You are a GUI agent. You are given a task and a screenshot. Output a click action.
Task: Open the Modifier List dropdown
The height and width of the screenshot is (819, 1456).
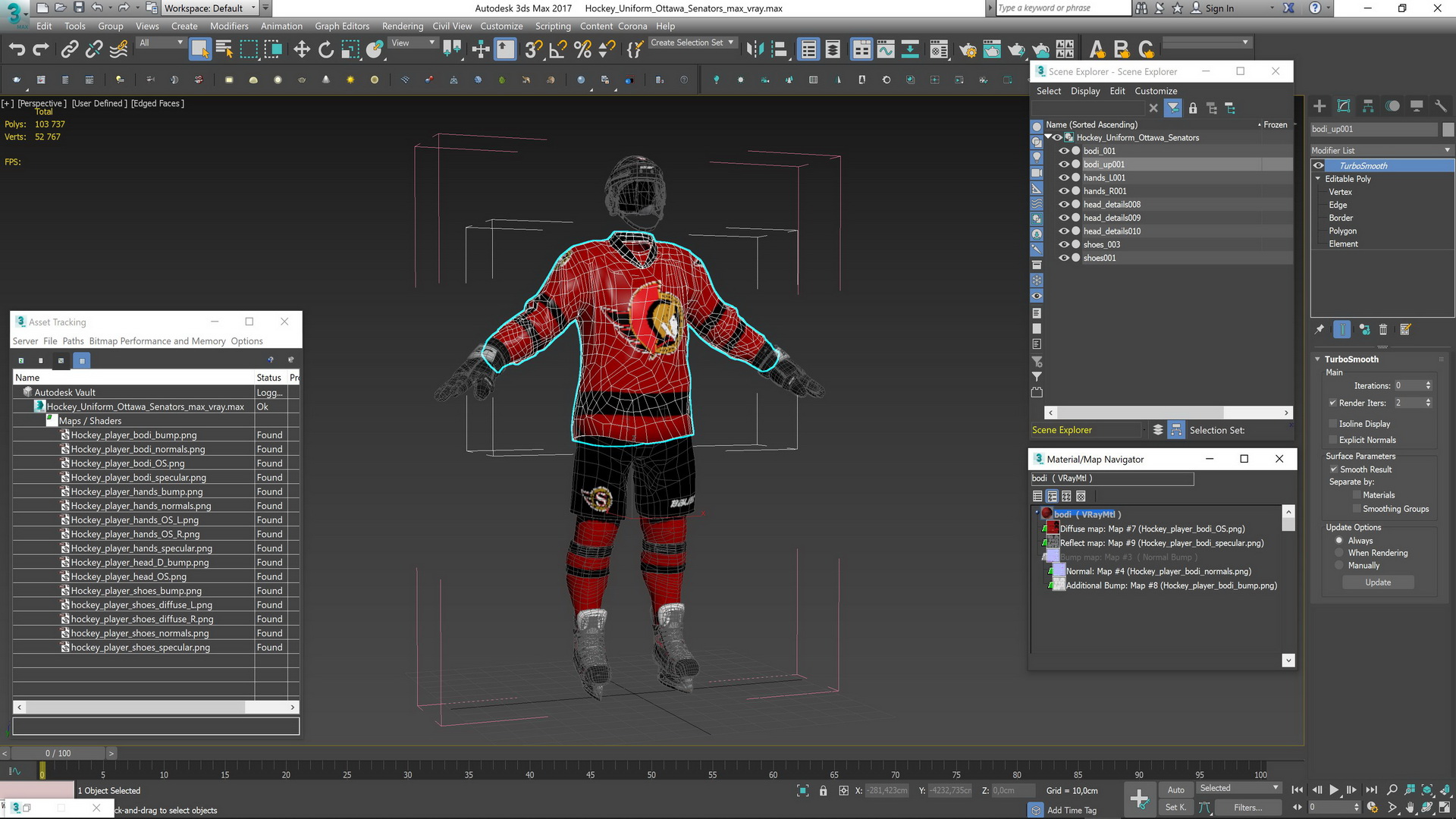(1382, 150)
